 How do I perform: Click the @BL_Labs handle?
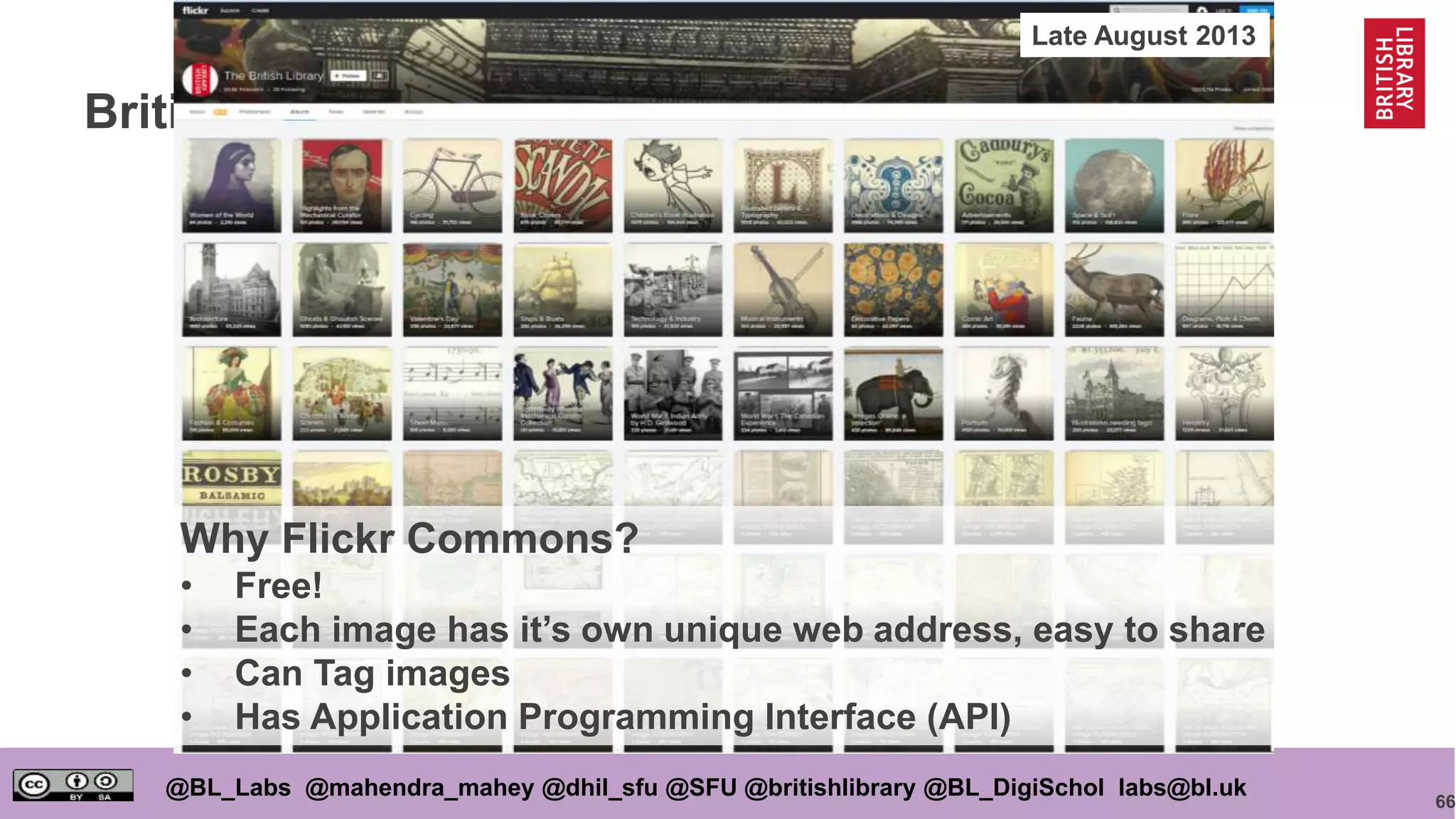click(x=228, y=788)
